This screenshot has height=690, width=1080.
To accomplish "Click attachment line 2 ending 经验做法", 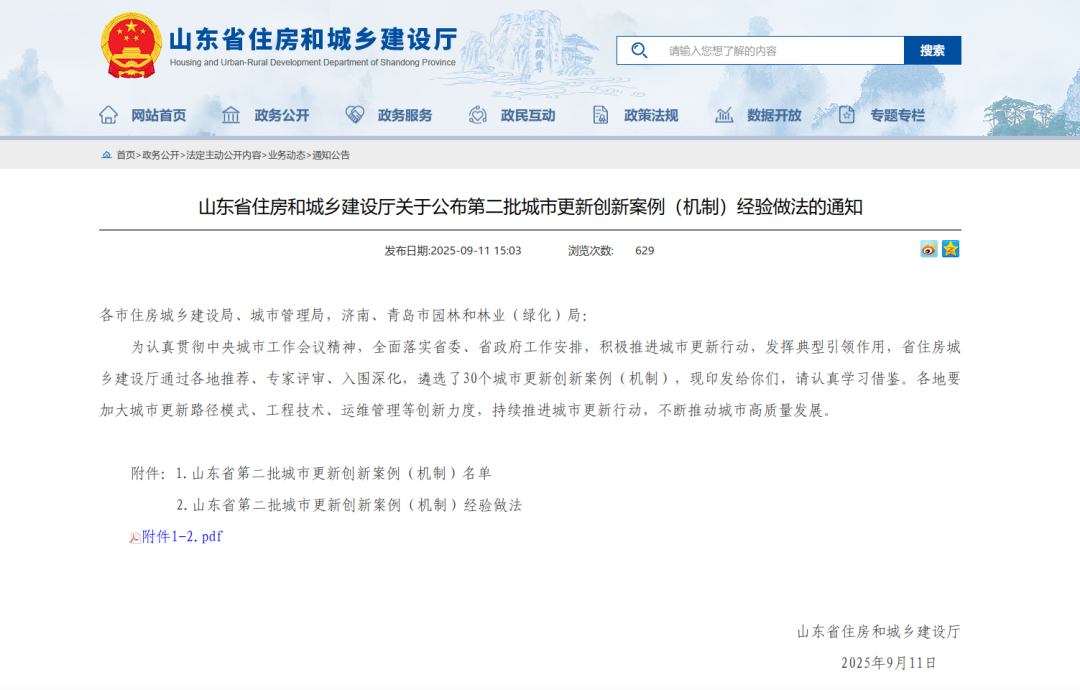I will [x=349, y=505].
